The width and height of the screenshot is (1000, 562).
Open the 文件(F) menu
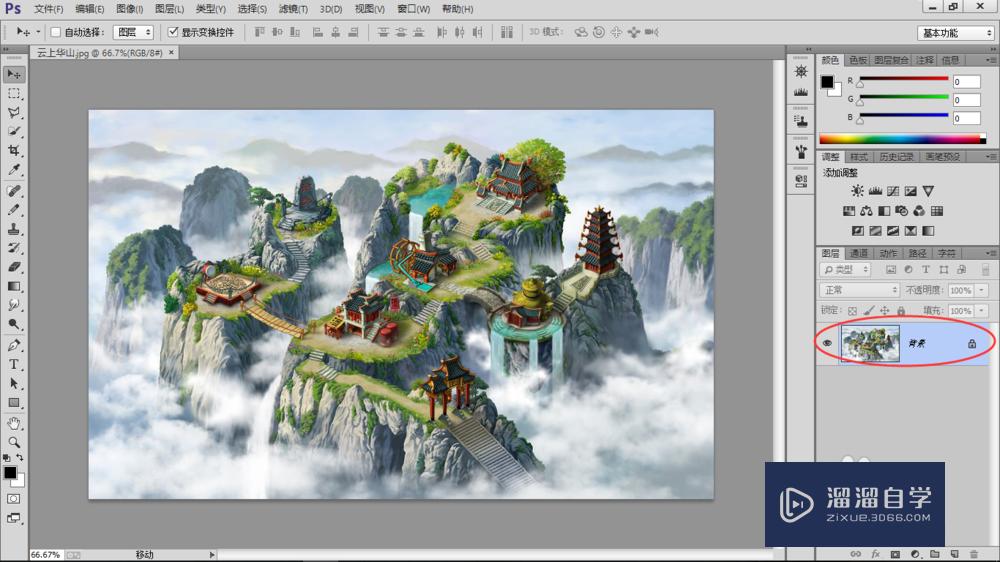click(48, 9)
